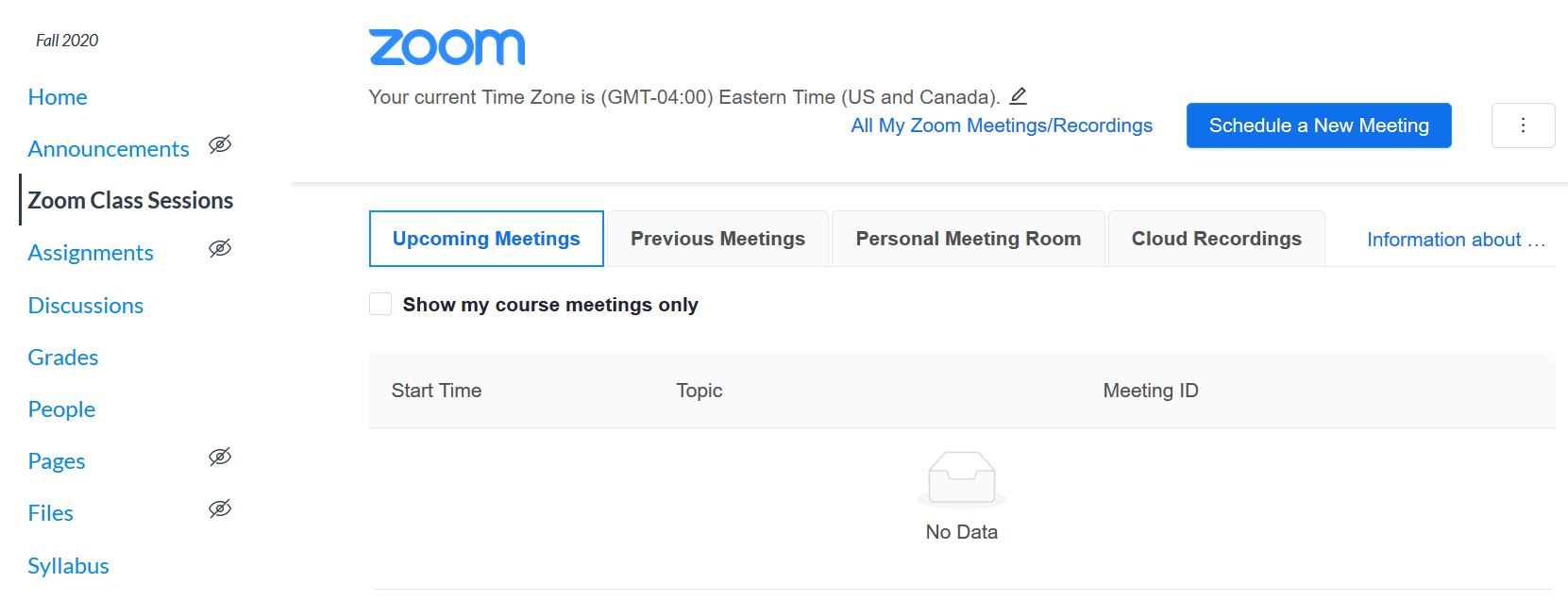Click the Zoom logo
Viewport: 1568px width, 600px height.
click(447, 44)
